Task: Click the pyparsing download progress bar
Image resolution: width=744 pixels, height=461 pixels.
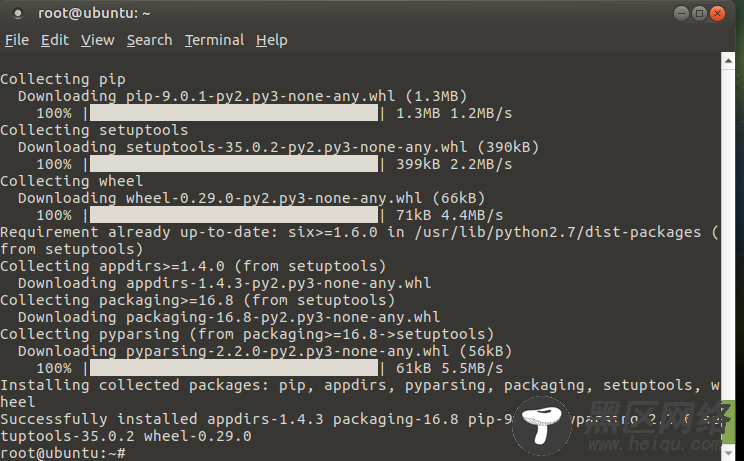Action: (234, 368)
